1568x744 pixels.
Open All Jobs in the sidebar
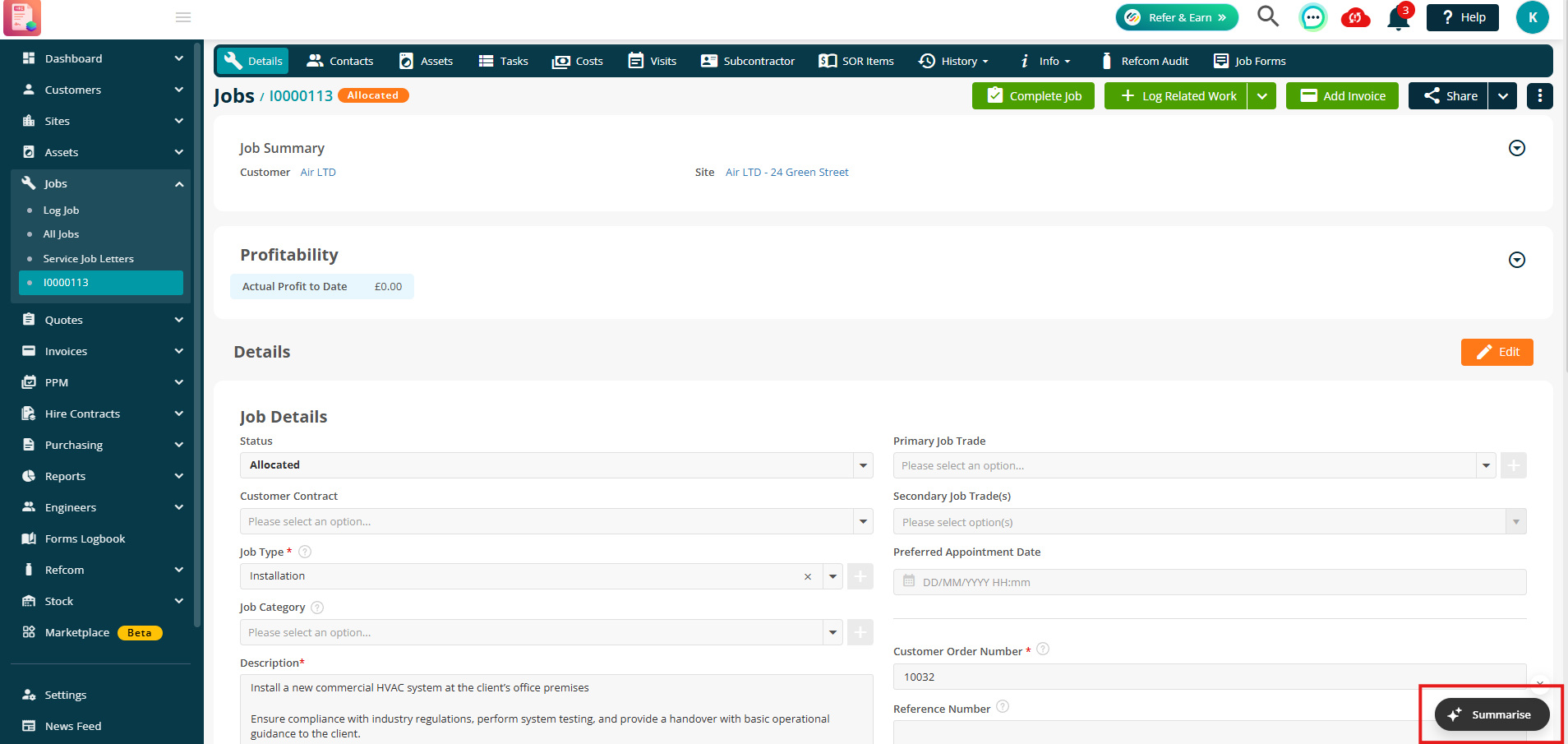pos(61,234)
